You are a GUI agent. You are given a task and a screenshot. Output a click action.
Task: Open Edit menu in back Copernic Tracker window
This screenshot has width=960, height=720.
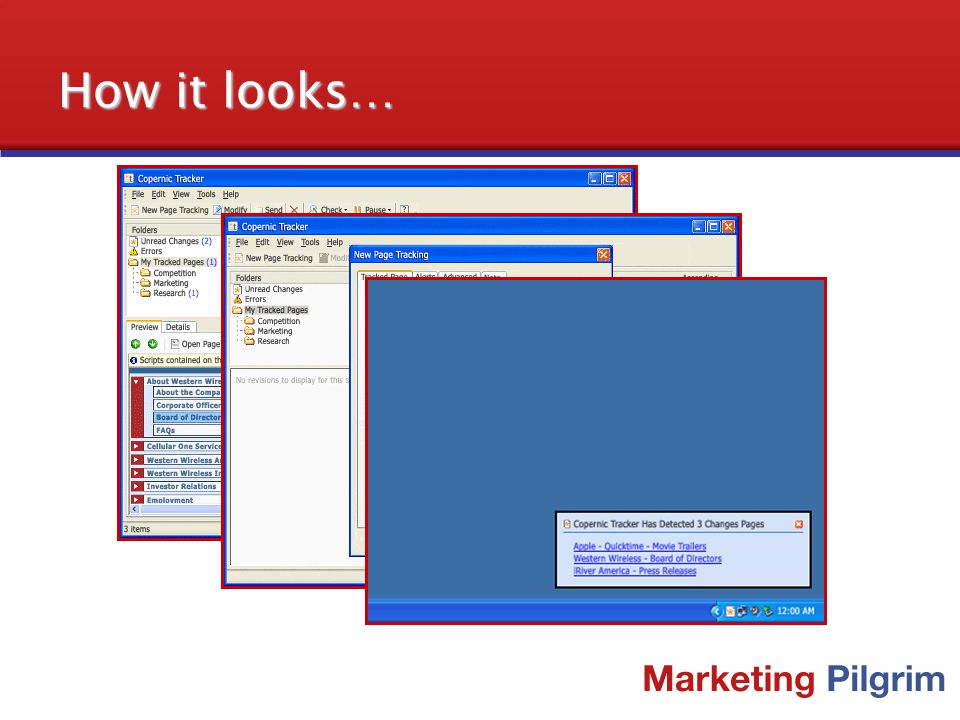point(158,194)
